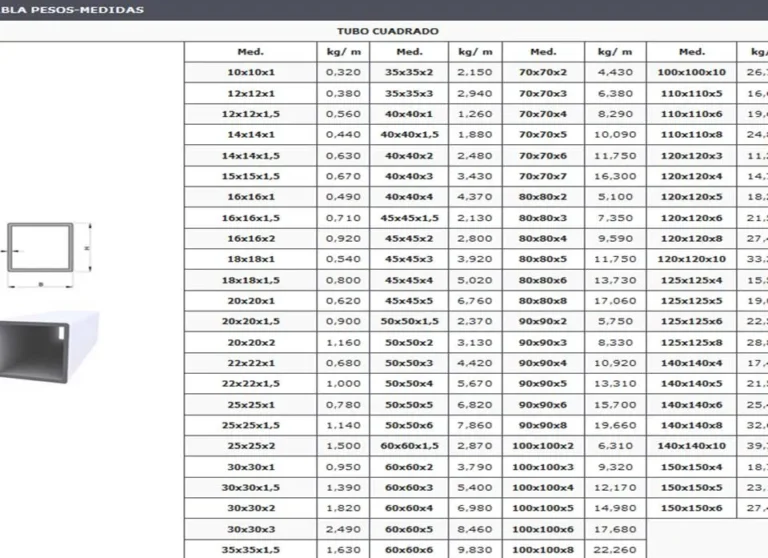Click the 16,300 weight for 70x70x7

pyautogui.click(x=614, y=176)
